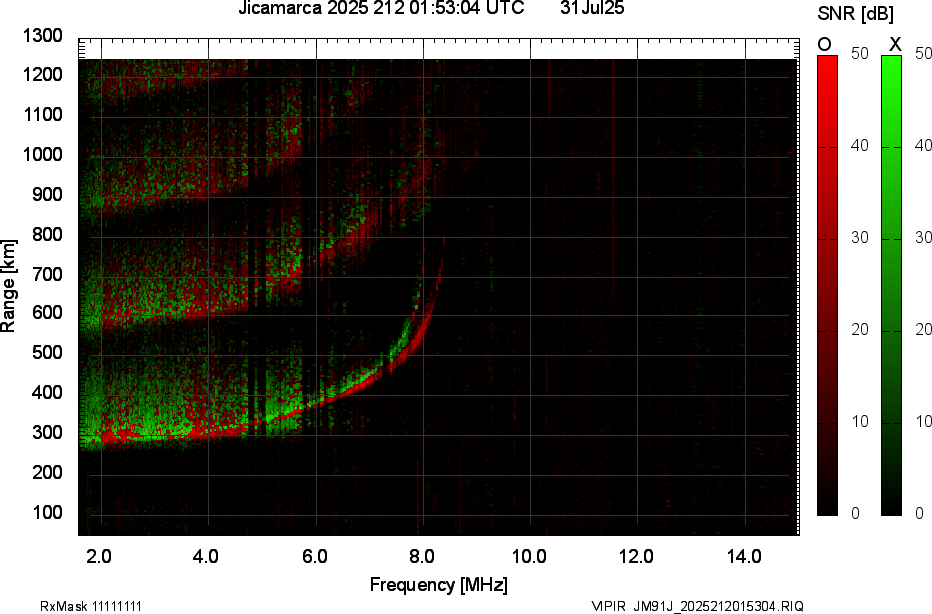Click the 200 range tick label
Screen dimensions: 932x614
pyautogui.click(x=47, y=472)
